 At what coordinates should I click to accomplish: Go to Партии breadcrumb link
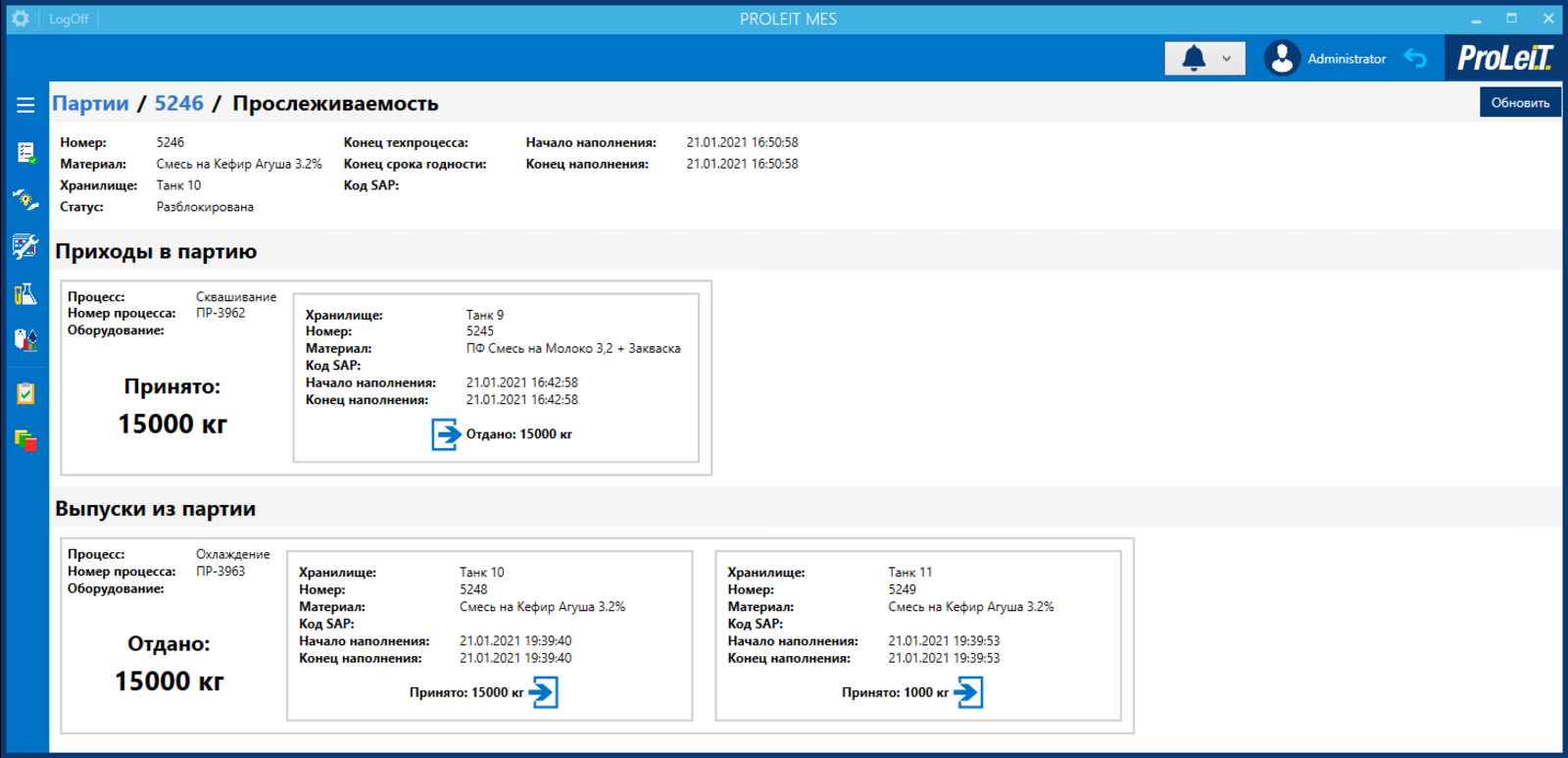coord(90,104)
